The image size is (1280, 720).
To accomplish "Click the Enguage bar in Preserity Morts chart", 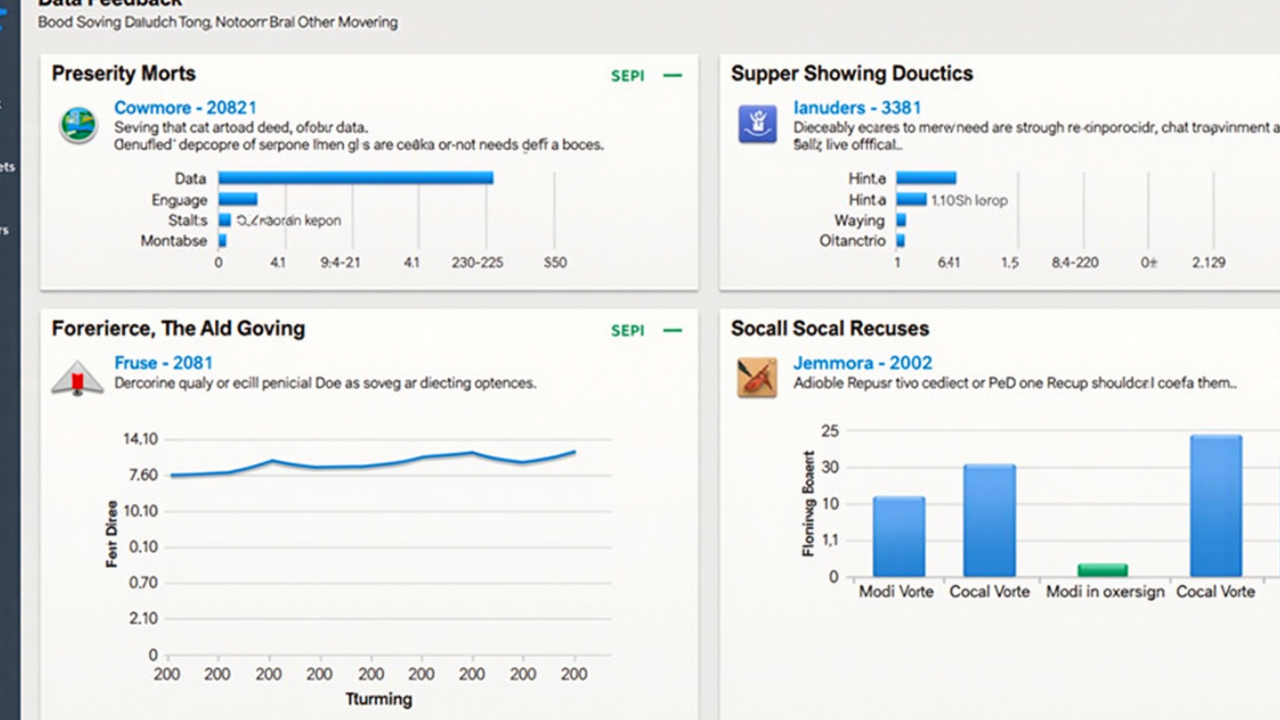I will point(238,199).
